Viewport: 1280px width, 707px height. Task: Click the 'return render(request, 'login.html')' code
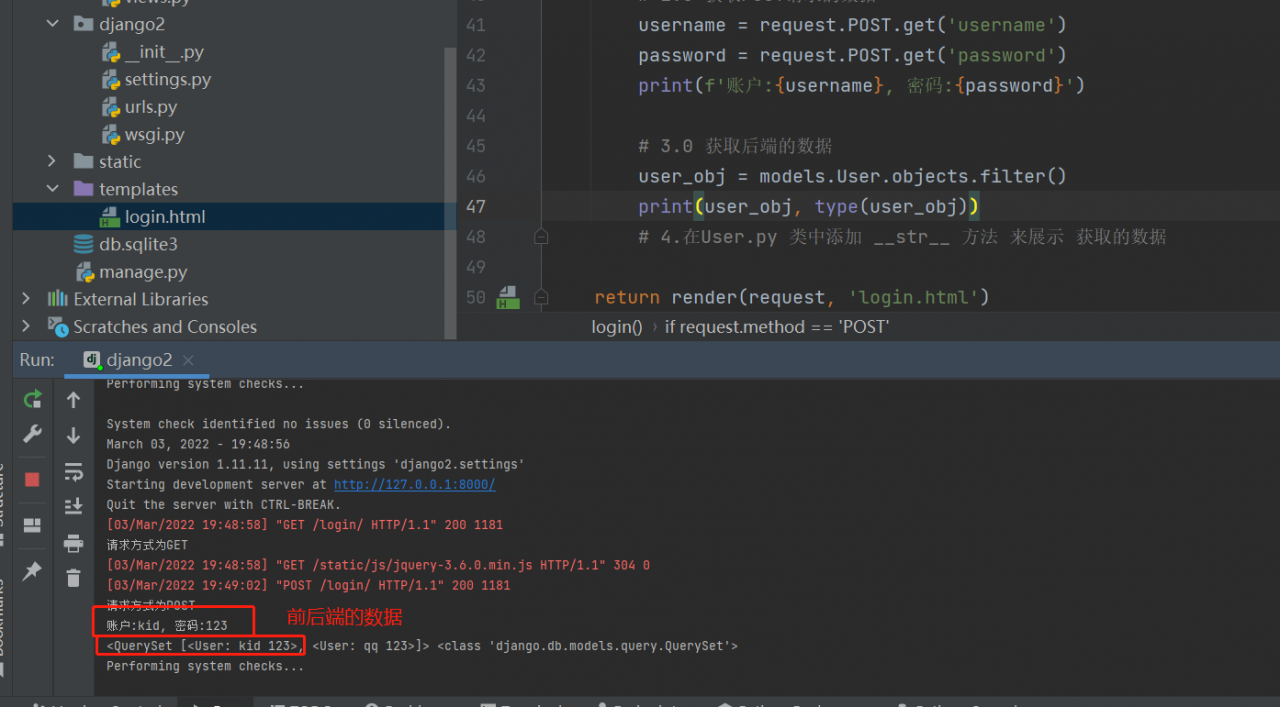pos(792,297)
